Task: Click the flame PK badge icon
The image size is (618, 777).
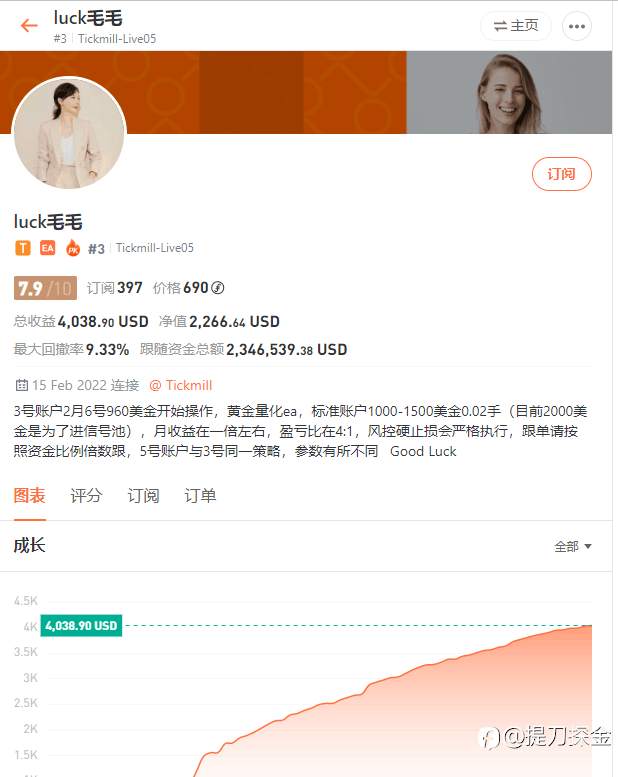Action: coord(73,248)
